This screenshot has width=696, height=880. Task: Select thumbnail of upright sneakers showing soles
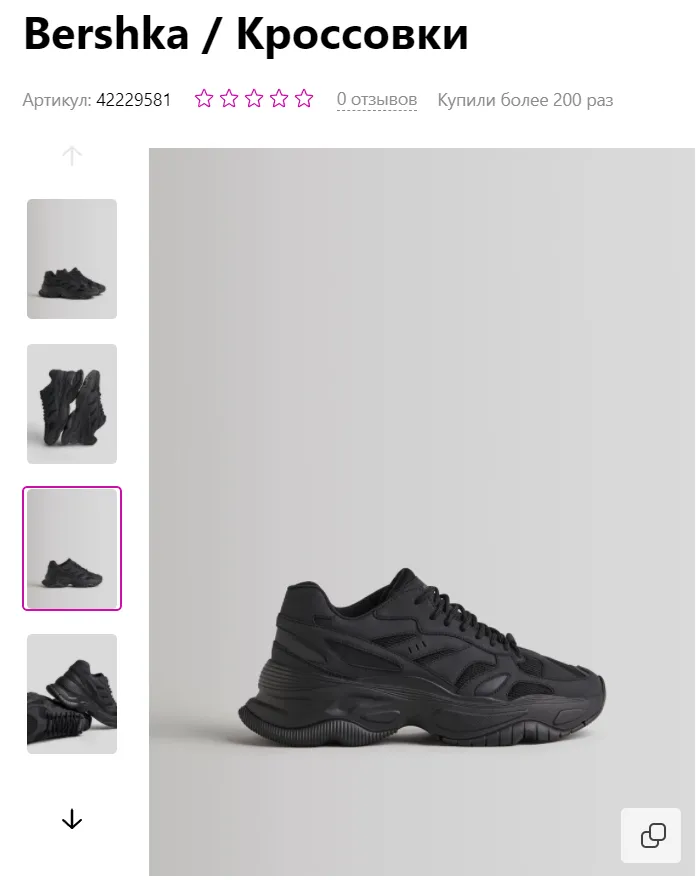72,404
